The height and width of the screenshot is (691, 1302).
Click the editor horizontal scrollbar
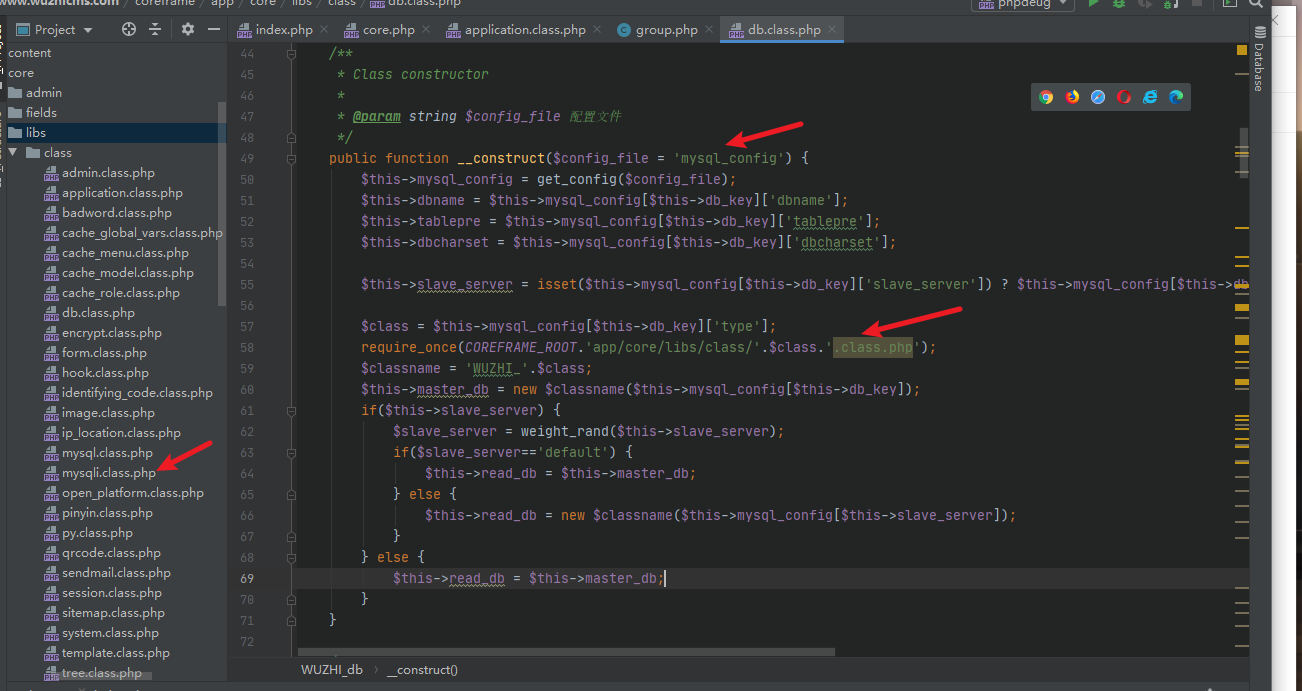coord(568,653)
